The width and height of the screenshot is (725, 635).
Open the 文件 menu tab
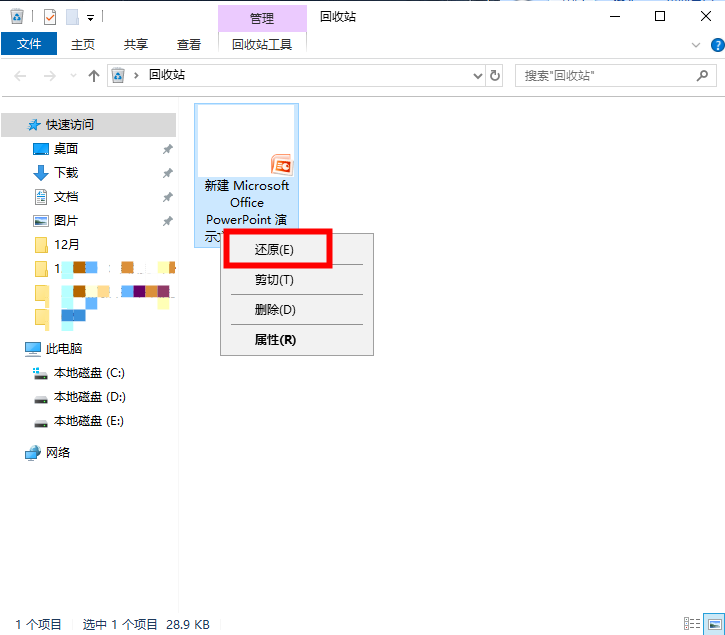pos(29,44)
